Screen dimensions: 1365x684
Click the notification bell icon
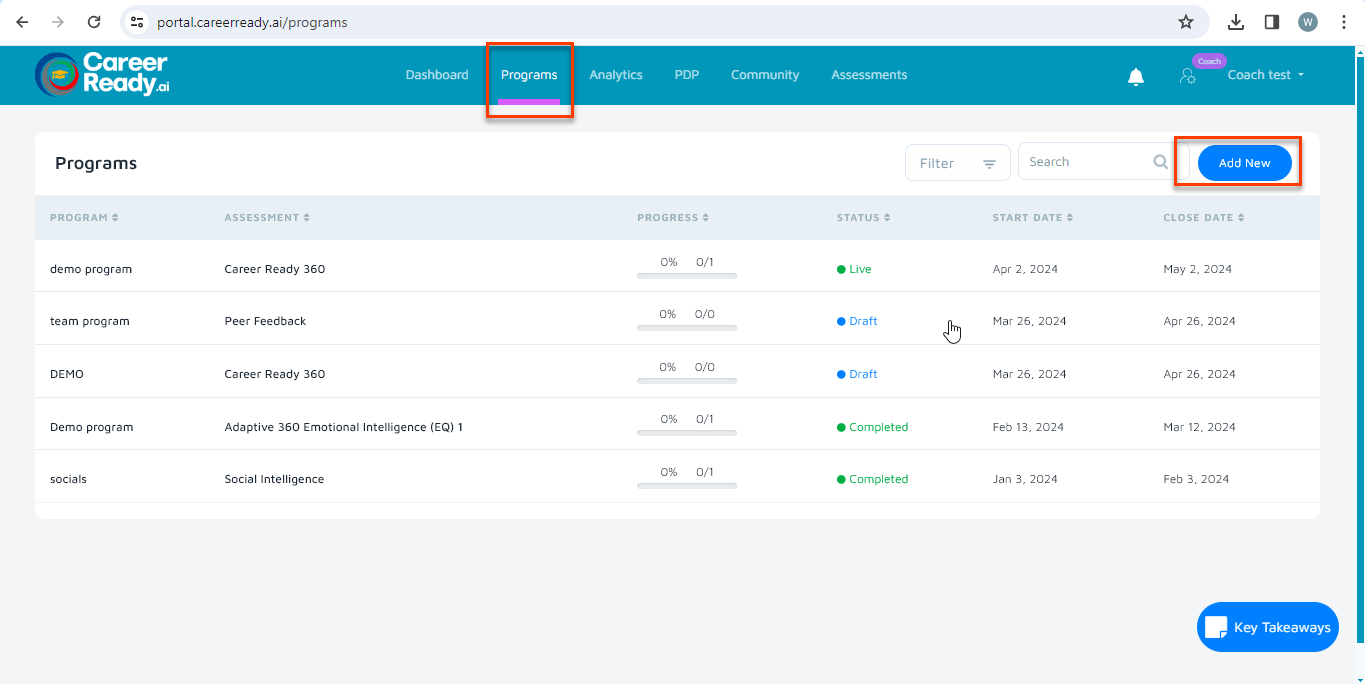tap(1135, 77)
